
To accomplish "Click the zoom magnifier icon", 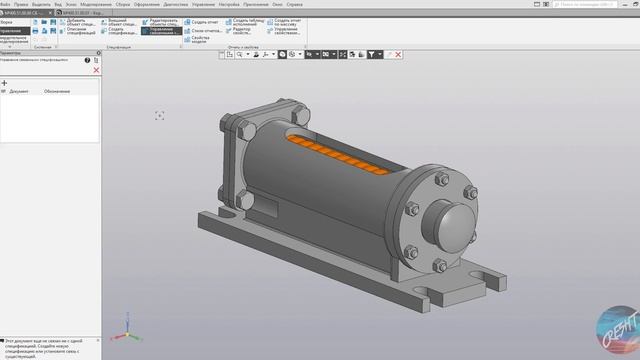I will pyautogui.click(x=240, y=55).
